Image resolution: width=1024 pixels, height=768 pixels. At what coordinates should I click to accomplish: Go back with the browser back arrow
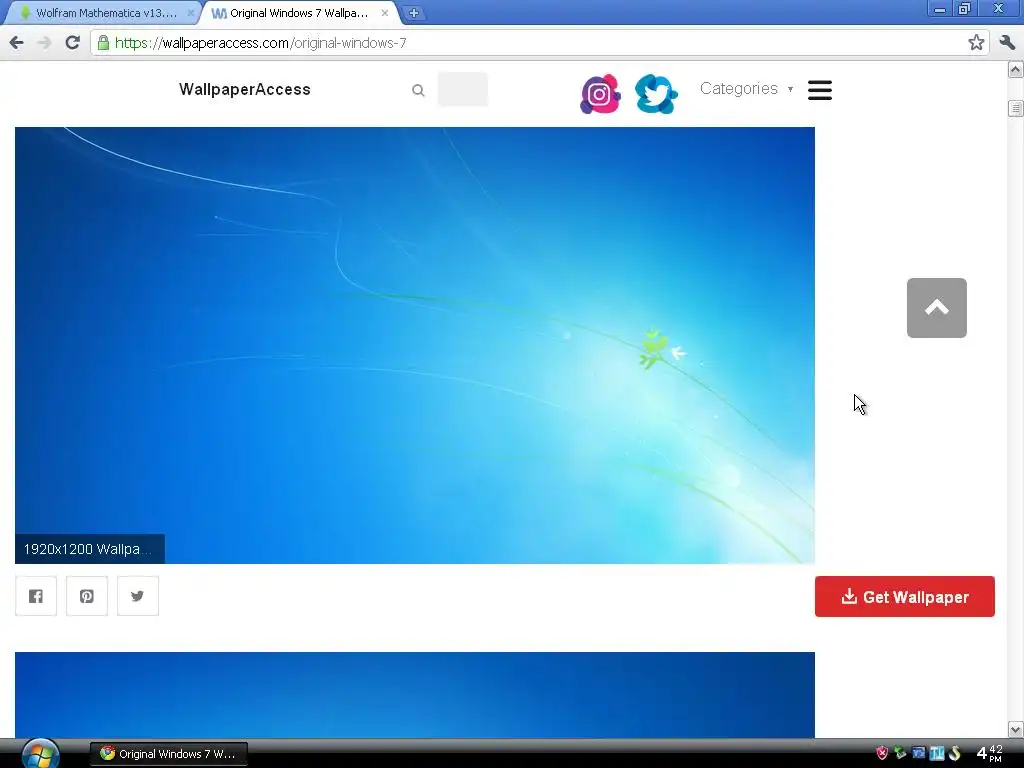(x=16, y=43)
